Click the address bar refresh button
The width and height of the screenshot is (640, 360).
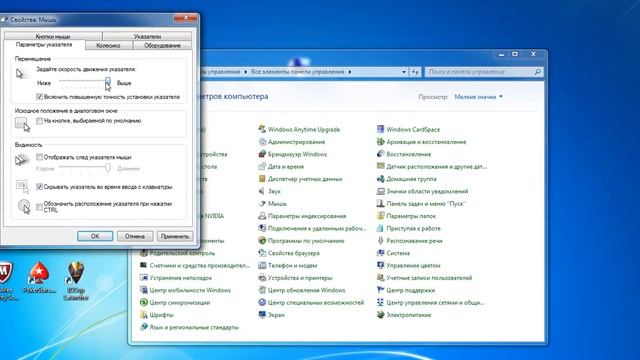(x=415, y=72)
